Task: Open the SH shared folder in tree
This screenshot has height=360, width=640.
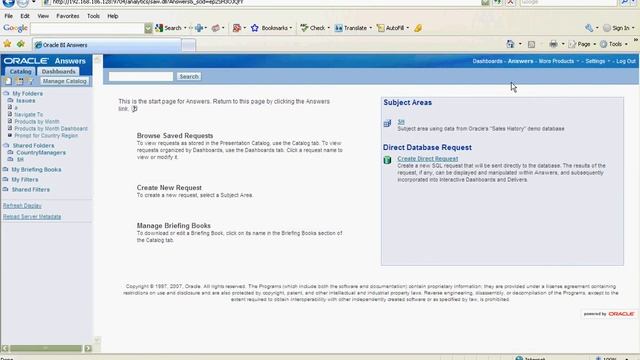Action: [x=20, y=160]
